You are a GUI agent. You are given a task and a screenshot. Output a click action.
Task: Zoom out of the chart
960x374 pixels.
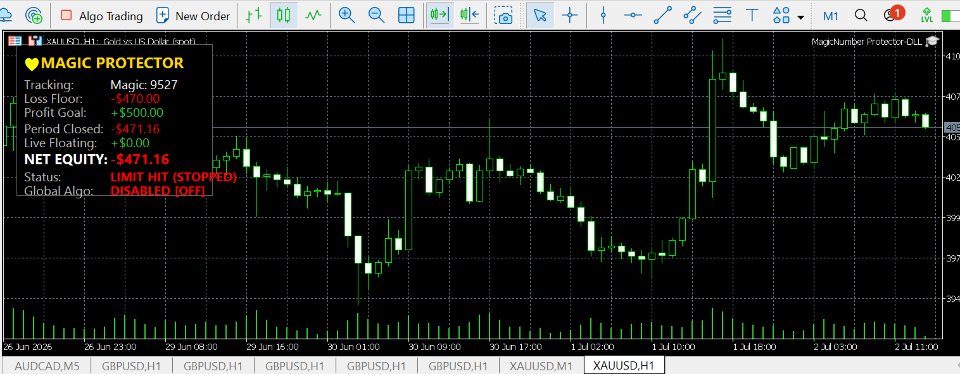tap(376, 16)
